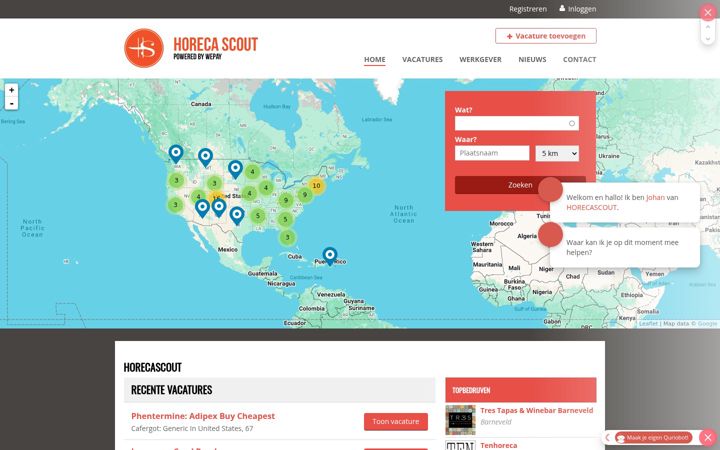Viewport: 720px width, 450px height.
Task: Open the VACATURES menu item
Action: 422,60
